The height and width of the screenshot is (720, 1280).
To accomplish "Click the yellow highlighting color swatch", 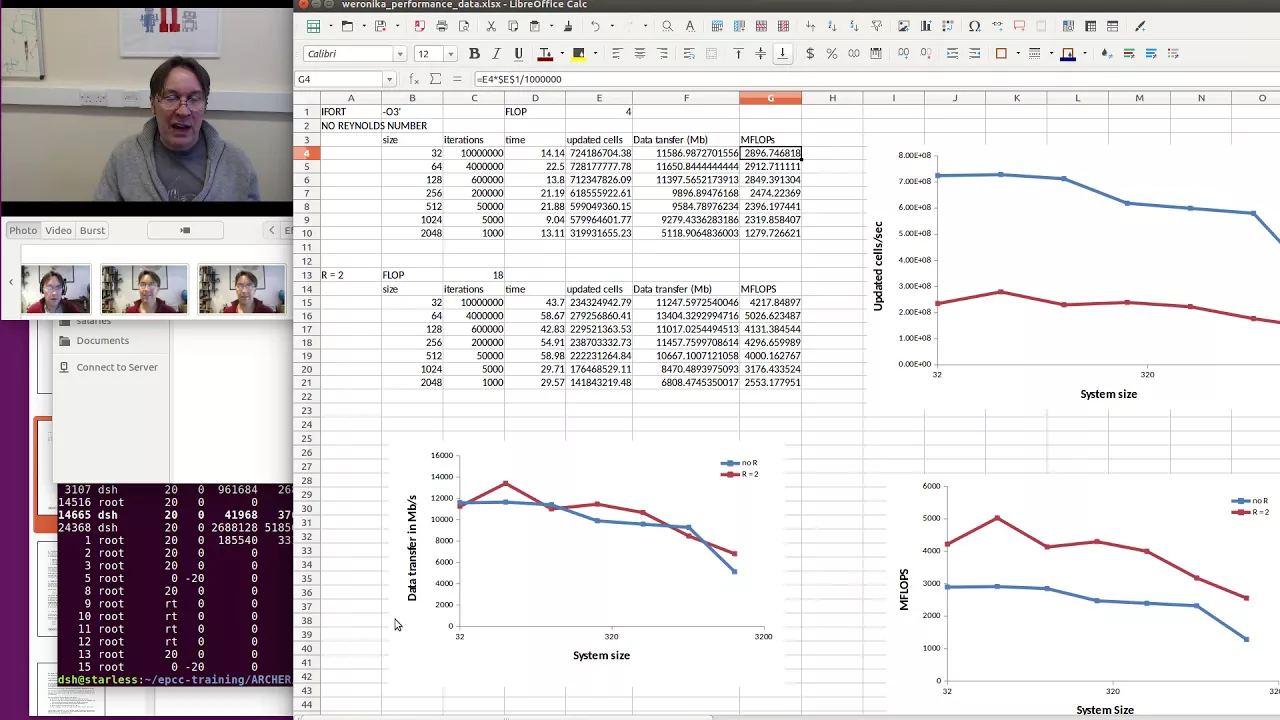I will (x=578, y=54).
